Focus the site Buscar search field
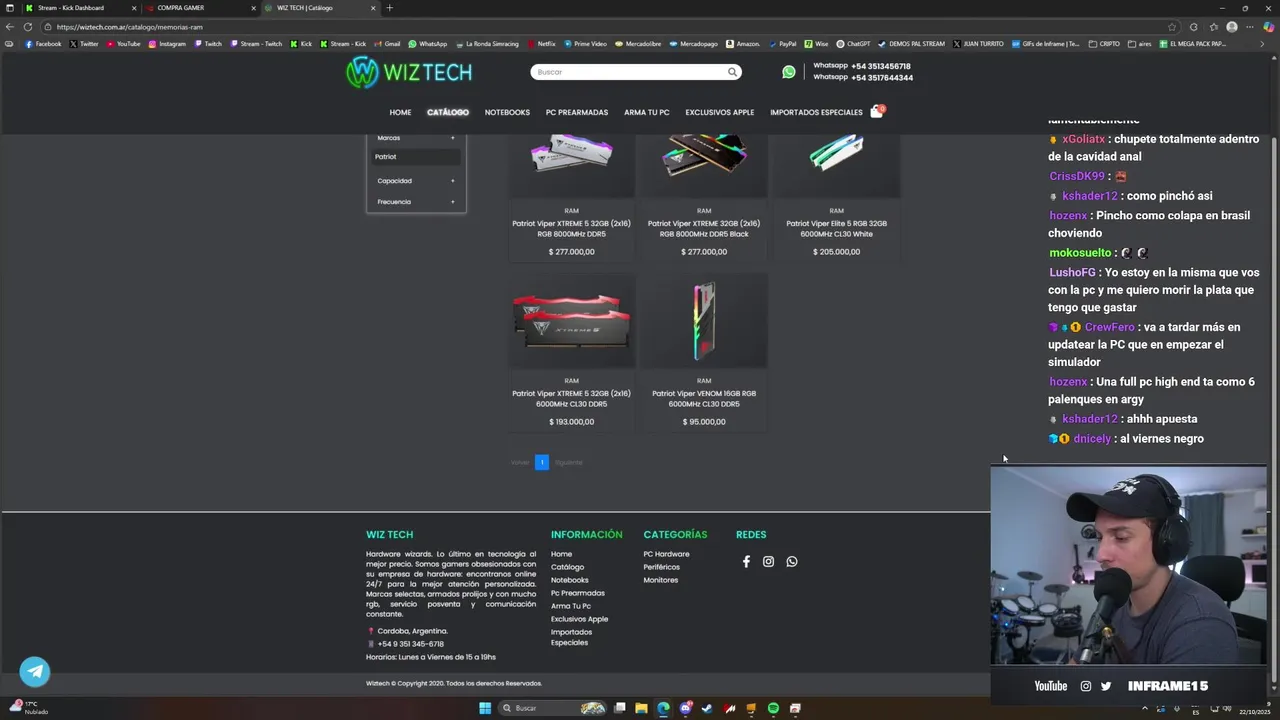This screenshot has width=1280, height=720. pyautogui.click(x=627, y=72)
